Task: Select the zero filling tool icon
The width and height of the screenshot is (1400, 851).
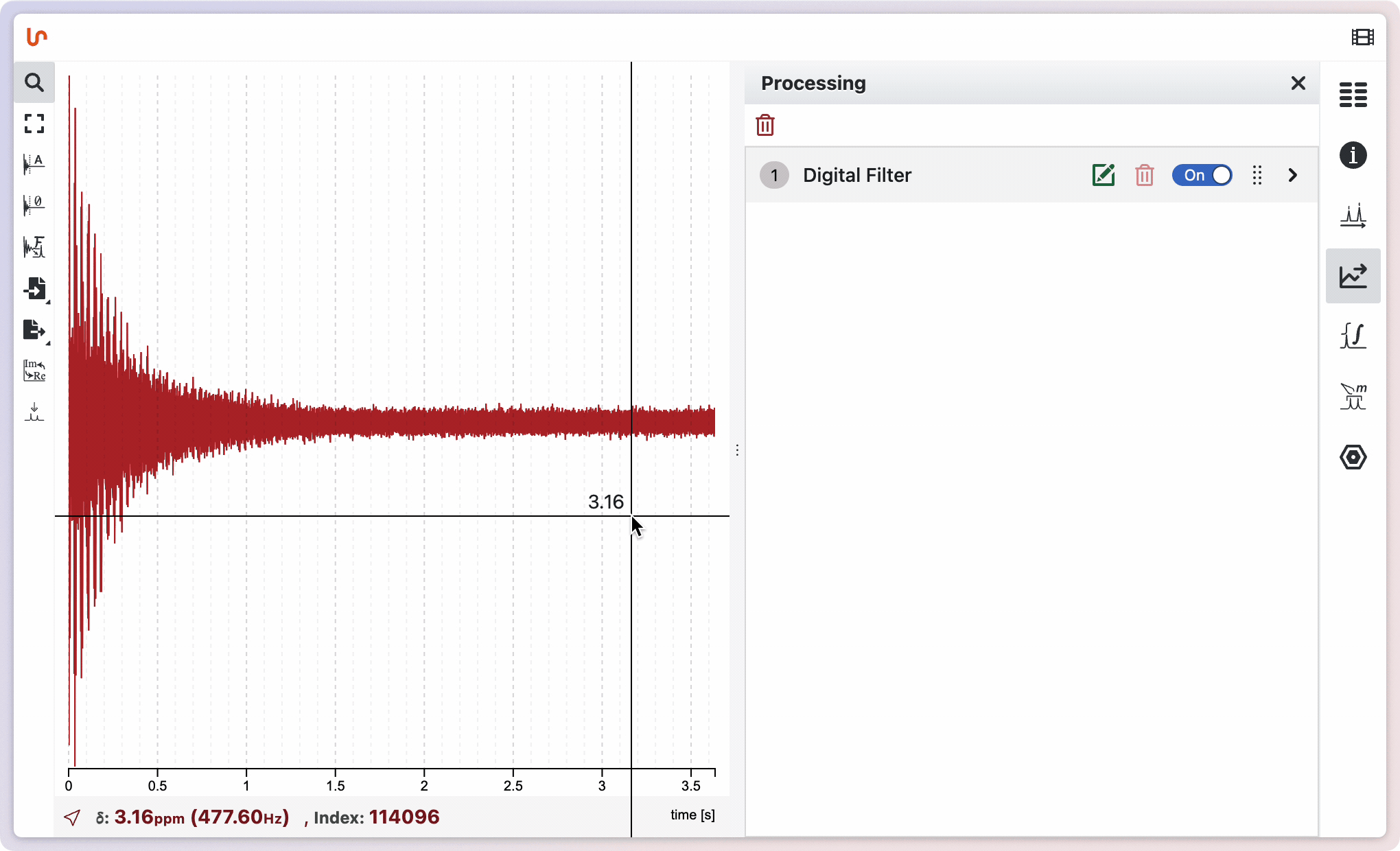Action: click(34, 205)
